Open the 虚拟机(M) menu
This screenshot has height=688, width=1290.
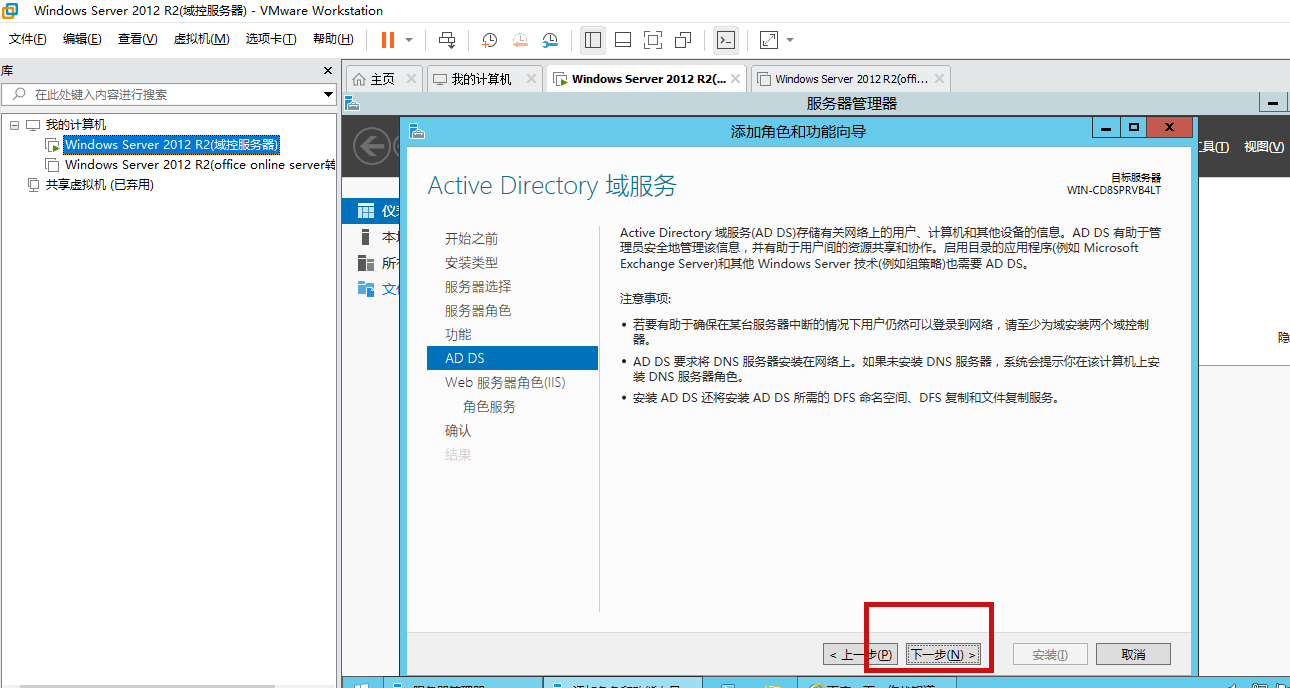202,39
